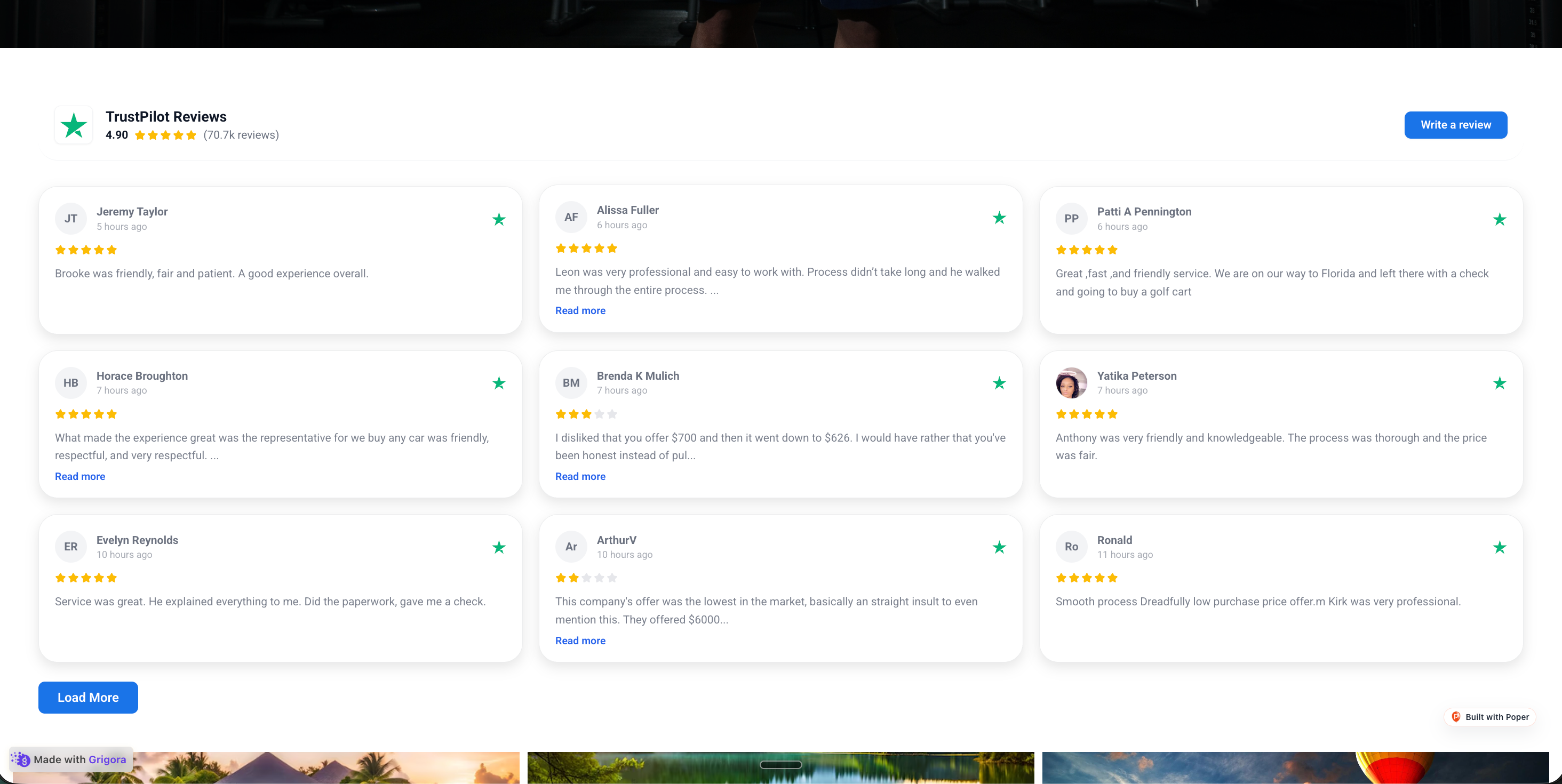
Task: Click Trustpilot star on Evelyn Reynolds card
Action: click(499, 548)
